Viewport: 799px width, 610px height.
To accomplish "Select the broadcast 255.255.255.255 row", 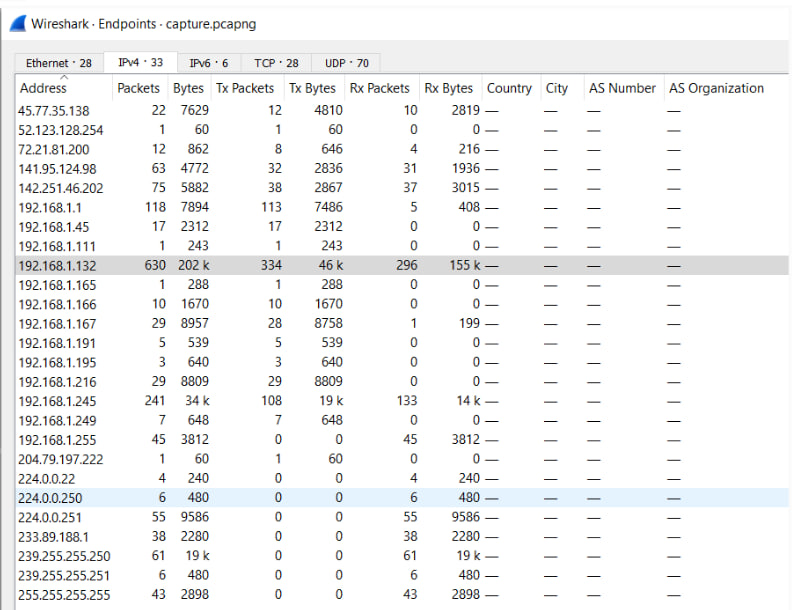I will click(402, 595).
